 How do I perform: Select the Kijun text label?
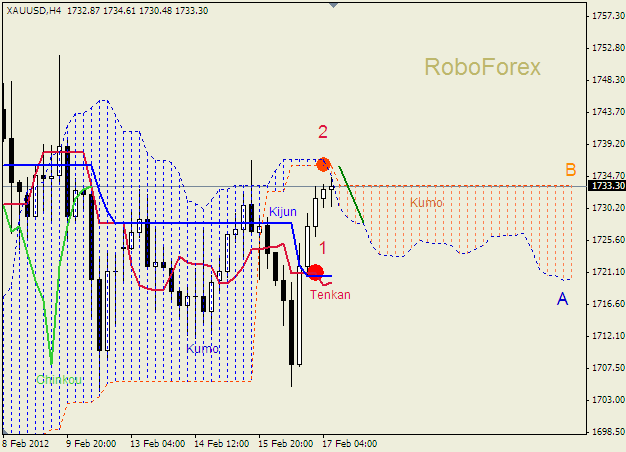coord(283,212)
